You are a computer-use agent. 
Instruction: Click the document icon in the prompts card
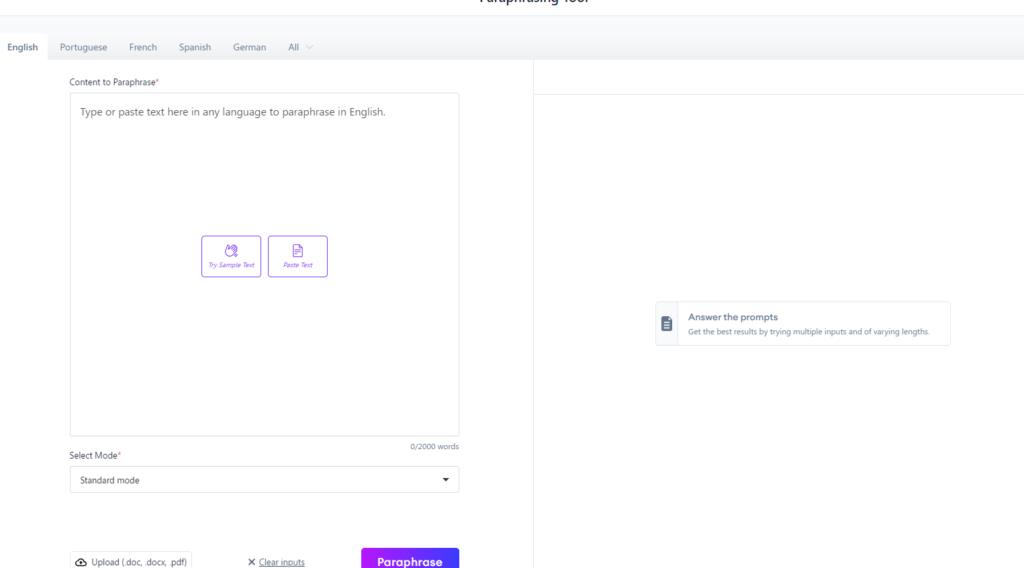(667, 324)
